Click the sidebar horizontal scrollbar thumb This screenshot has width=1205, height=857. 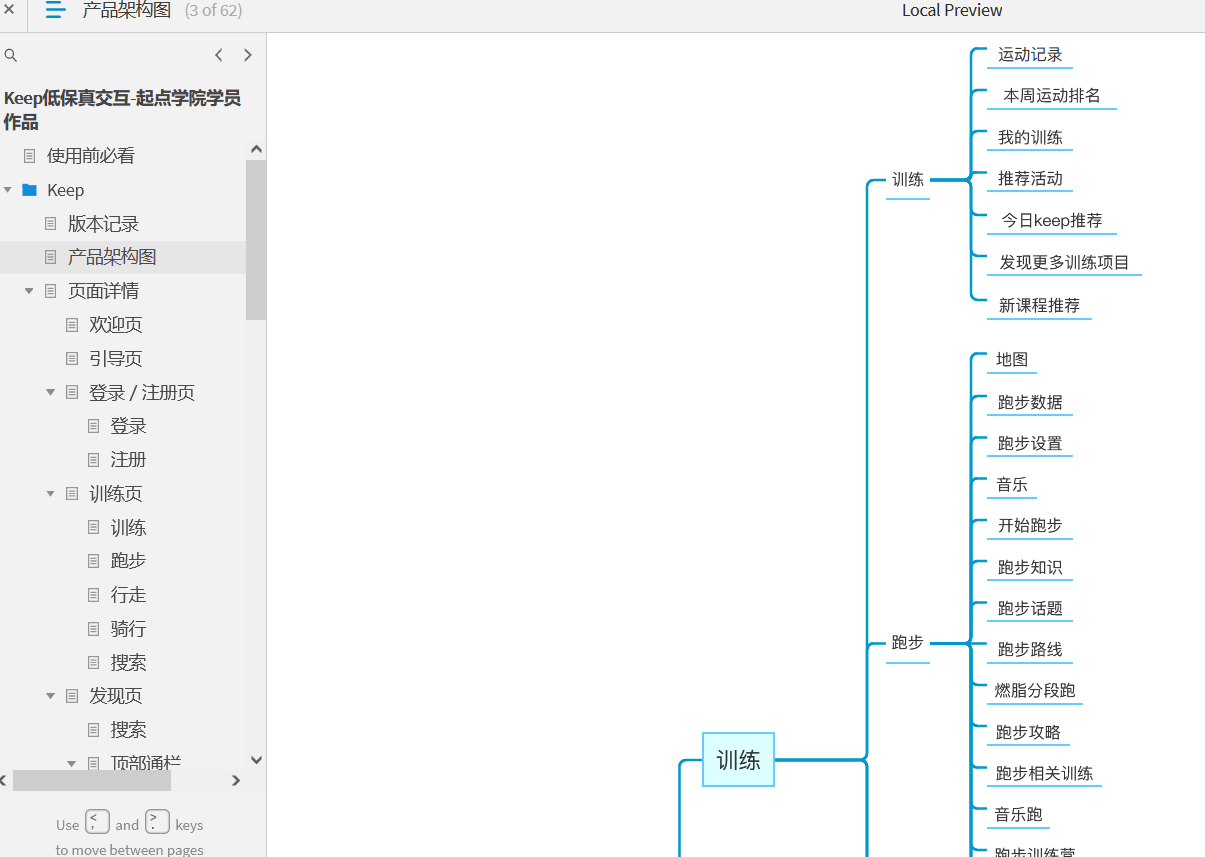coord(92,780)
